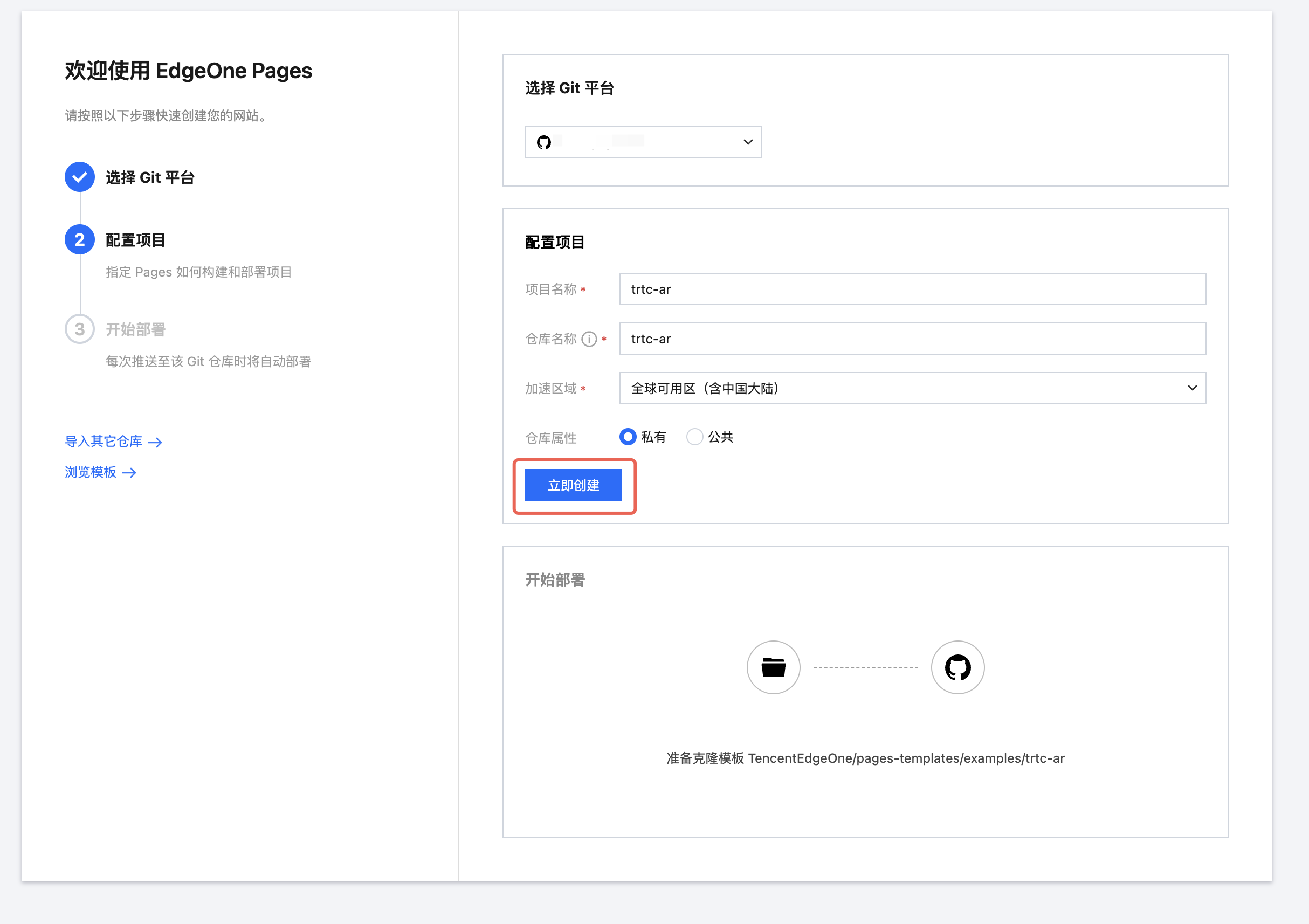The width and height of the screenshot is (1309, 924).
Task: Click the chevron of the 加速区域 dropdown
Action: click(1192, 388)
